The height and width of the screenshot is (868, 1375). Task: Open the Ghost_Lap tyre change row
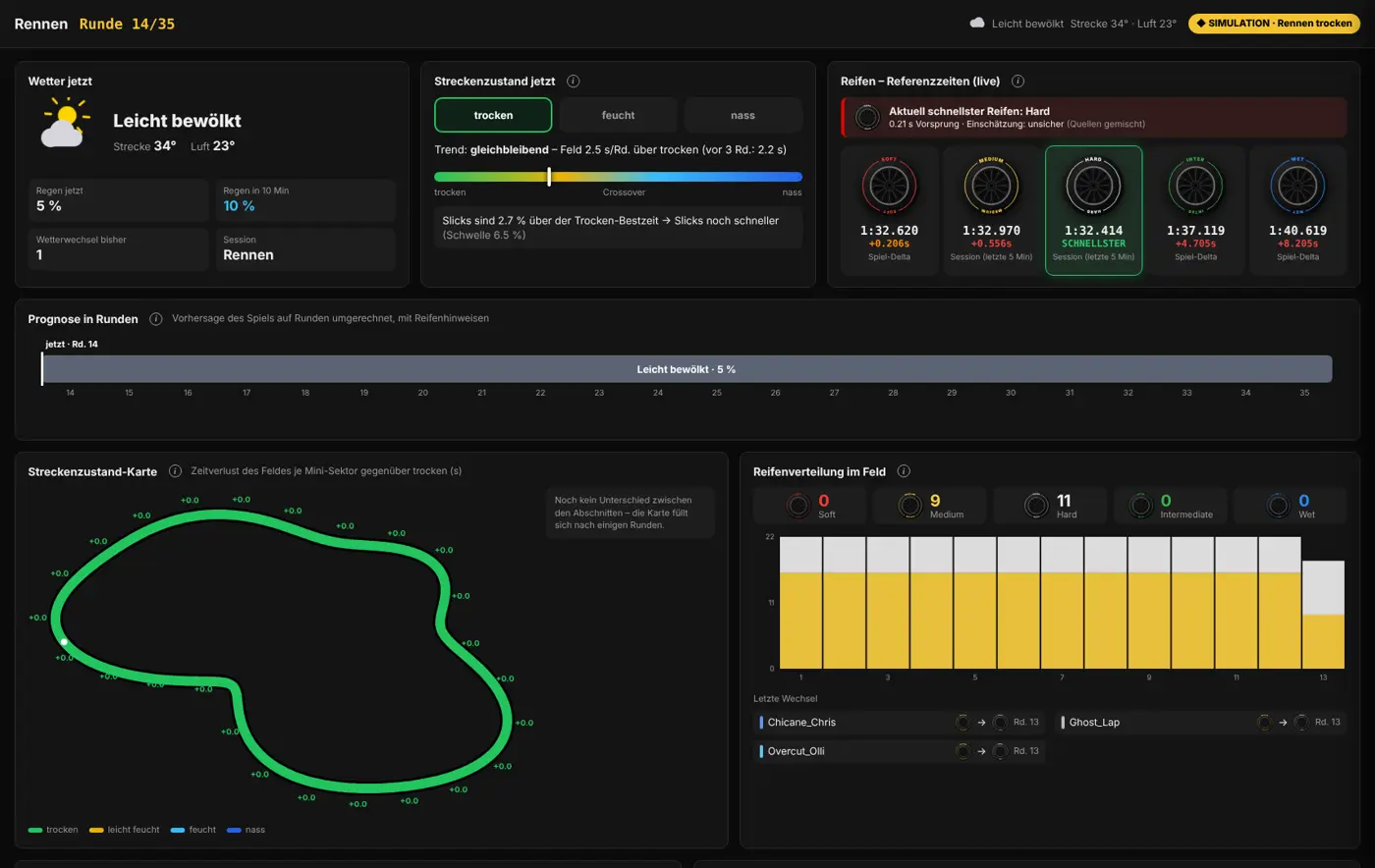pos(1200,722)
